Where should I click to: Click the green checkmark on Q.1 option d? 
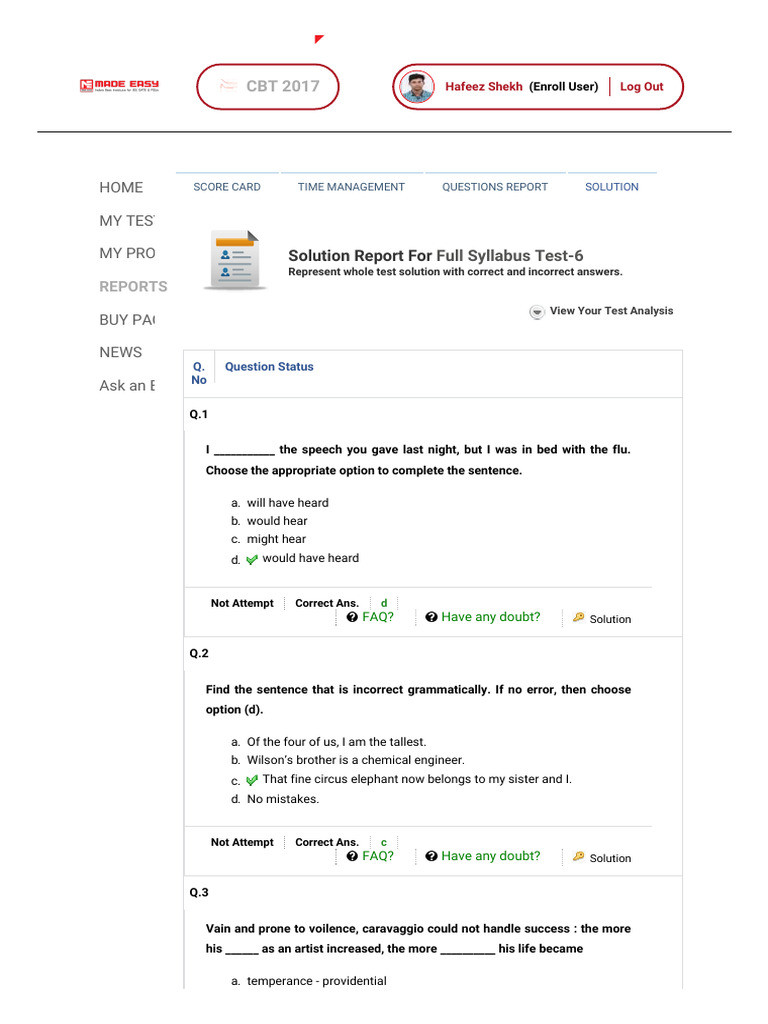coord(251,560)
